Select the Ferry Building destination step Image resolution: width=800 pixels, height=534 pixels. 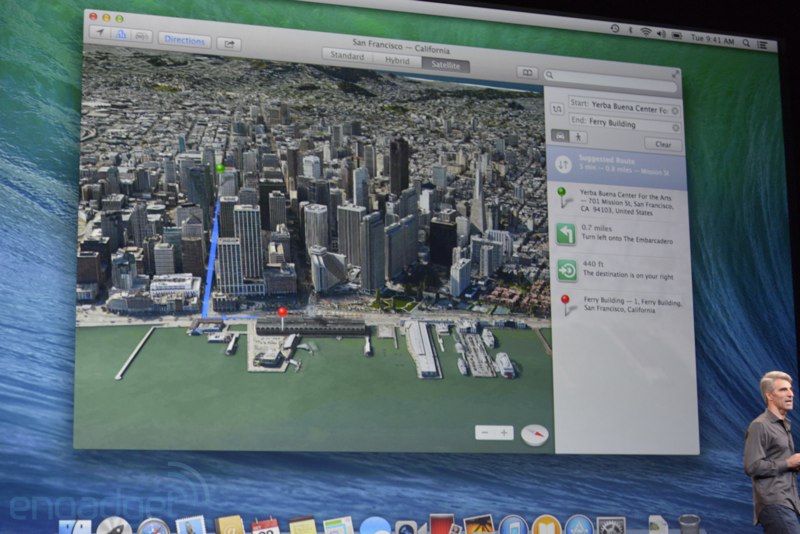[622, 306]
